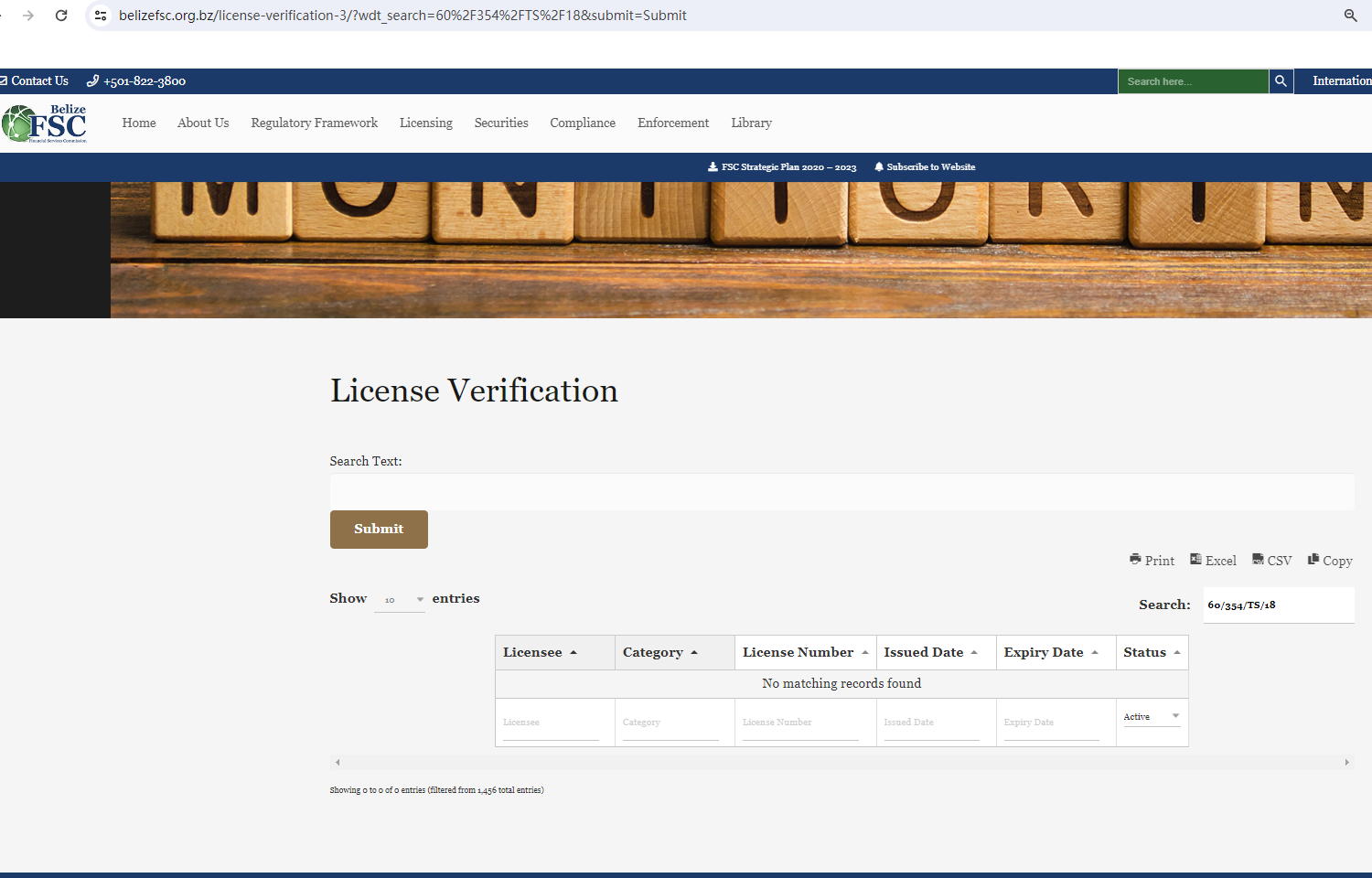This screenshot has height=878, width=1372.
Task: Click the Search Text input field
Action: [841, 492]
